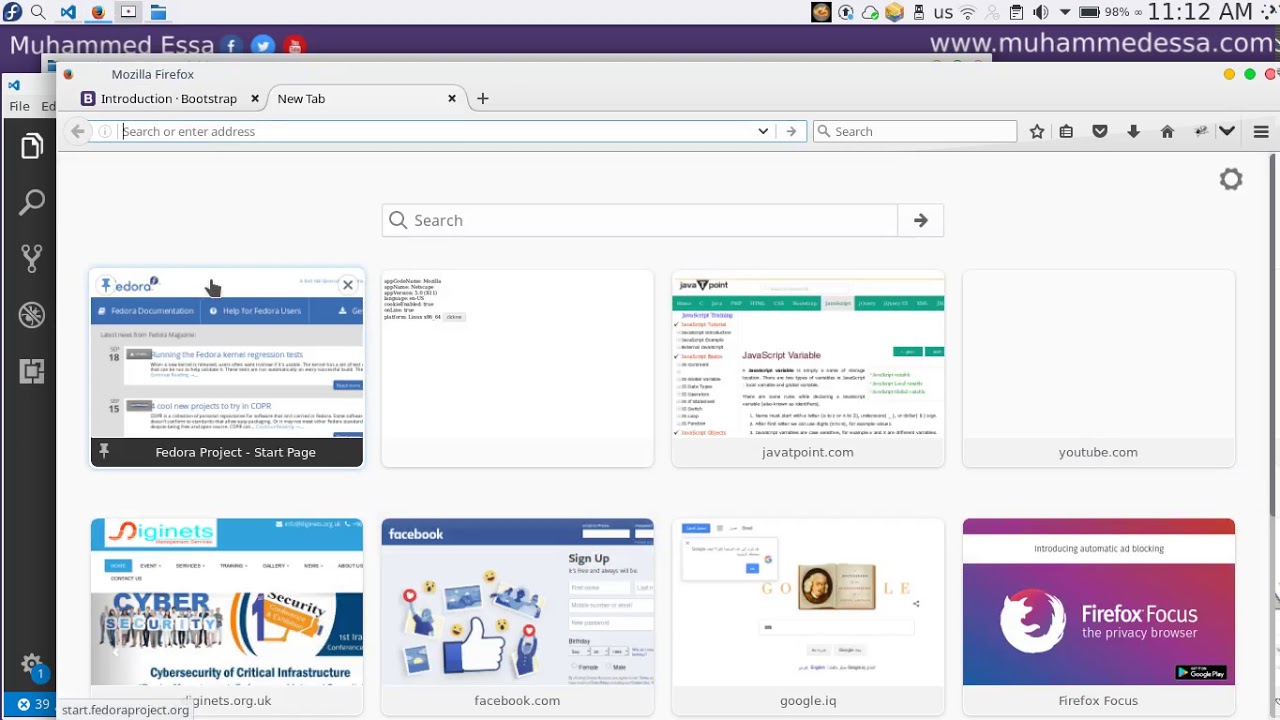Open the Downloads arrow icon

(x=1133, y=131)
